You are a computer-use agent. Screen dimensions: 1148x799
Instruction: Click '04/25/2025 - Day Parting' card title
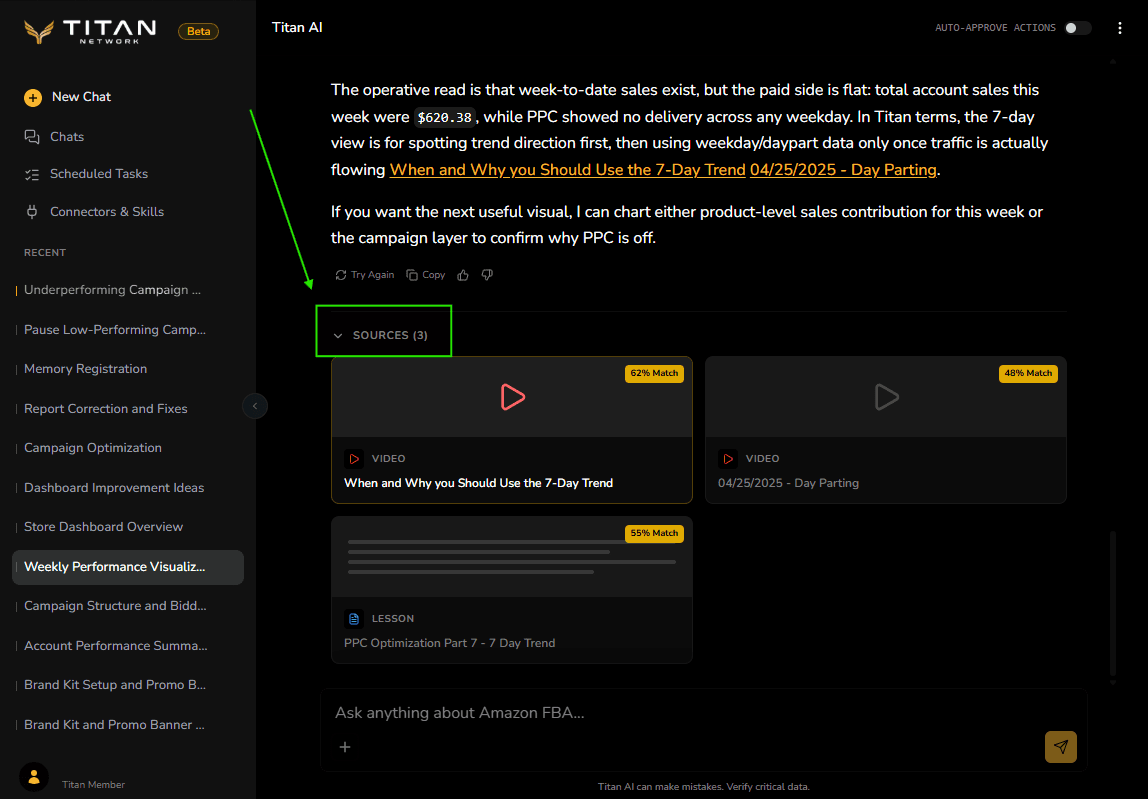789,483
